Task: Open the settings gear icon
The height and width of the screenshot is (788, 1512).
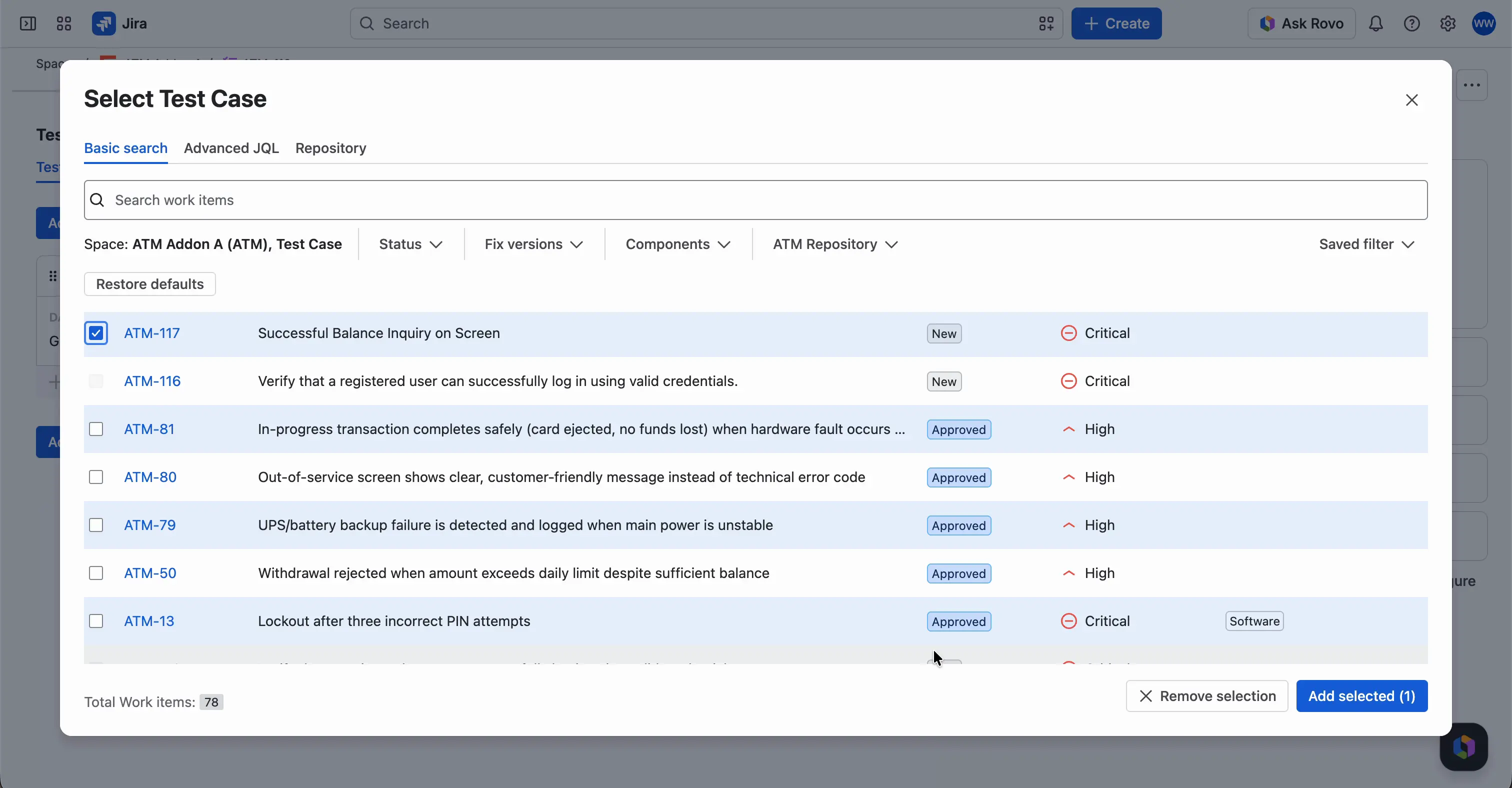Action: pyautogui.click(x=1448, y=23)
